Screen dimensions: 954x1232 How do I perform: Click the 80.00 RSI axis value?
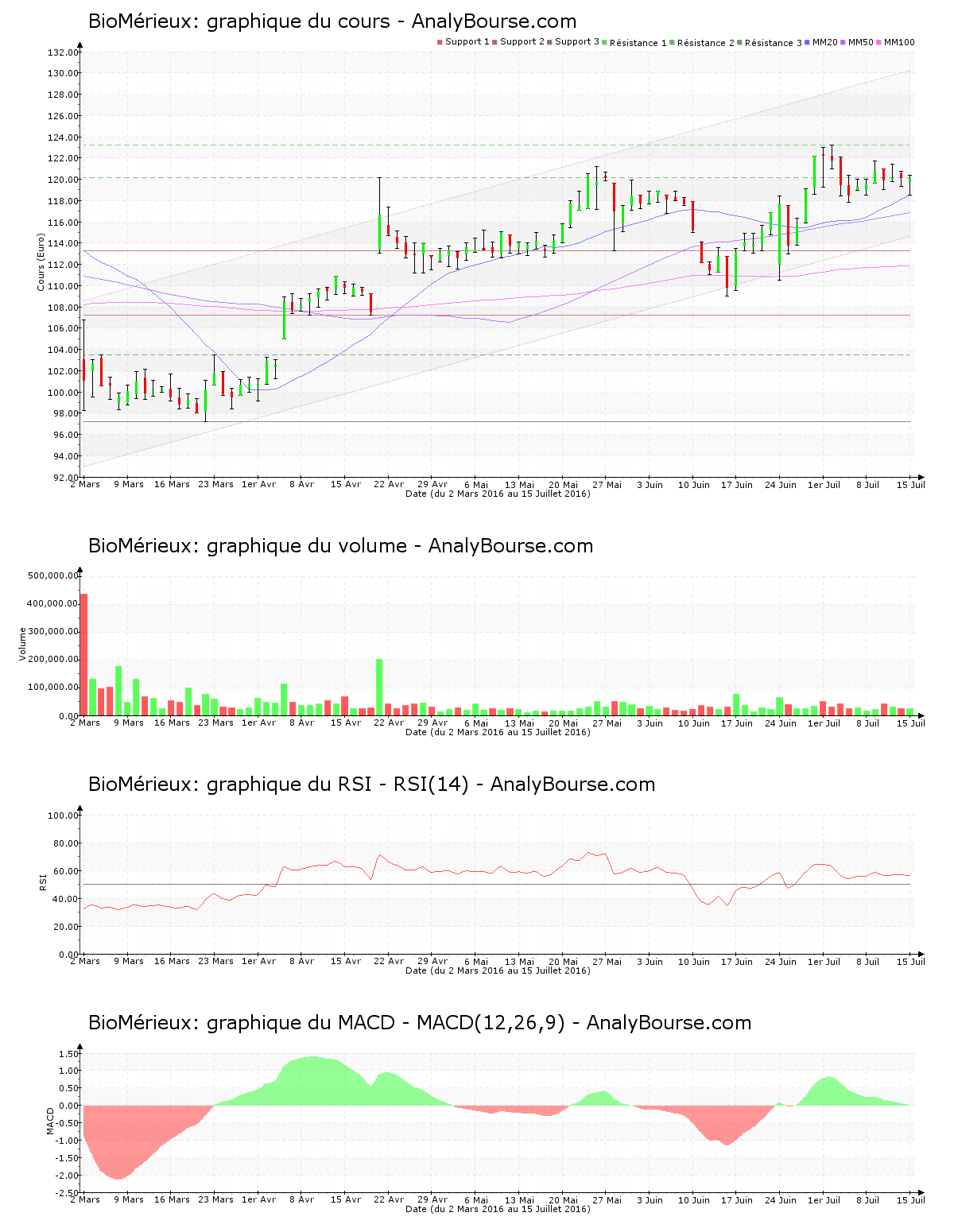click(65, 843)
